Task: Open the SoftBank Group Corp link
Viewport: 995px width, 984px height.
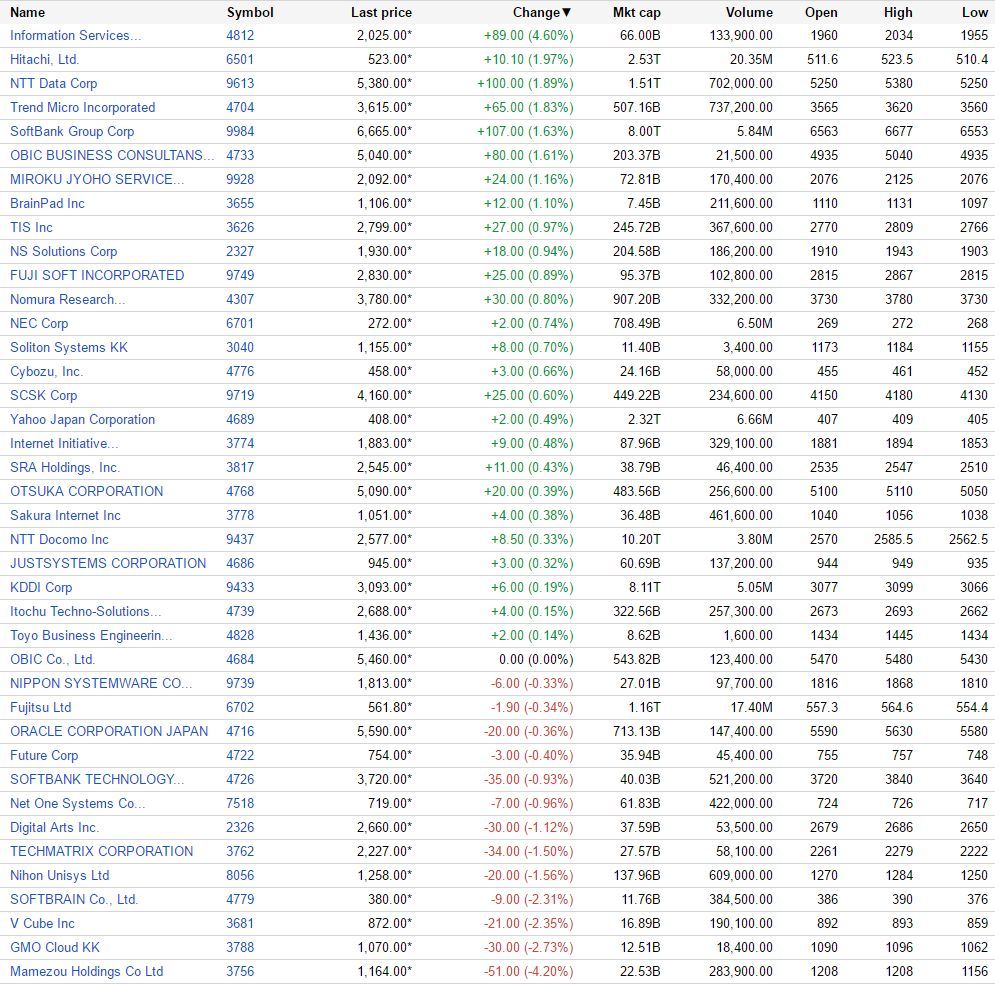Action: tap(72, 131)
